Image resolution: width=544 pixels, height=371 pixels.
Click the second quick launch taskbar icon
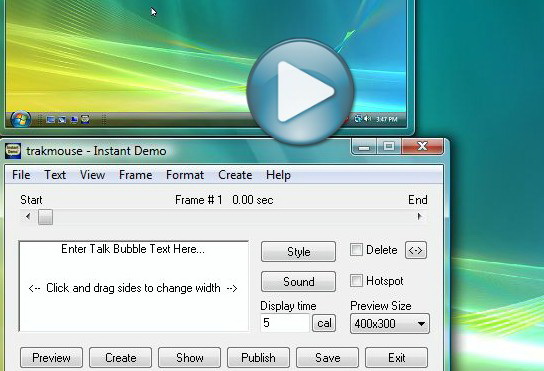[x=62, y=120]
